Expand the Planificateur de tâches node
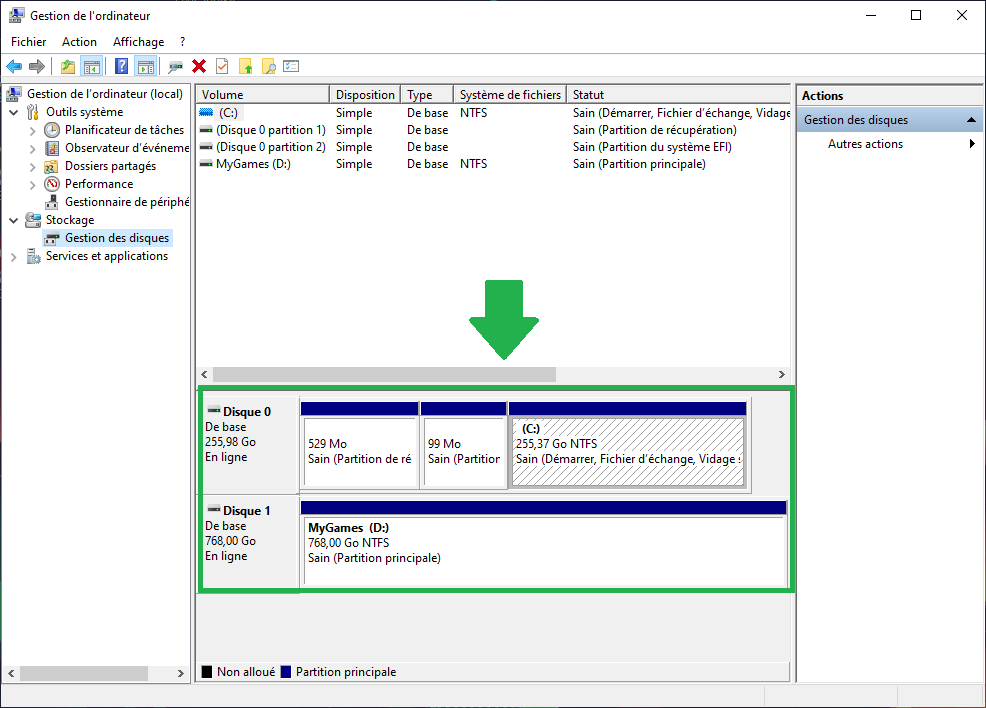The height and width of the screenshot is (708, 986). (x=33, y=131)
